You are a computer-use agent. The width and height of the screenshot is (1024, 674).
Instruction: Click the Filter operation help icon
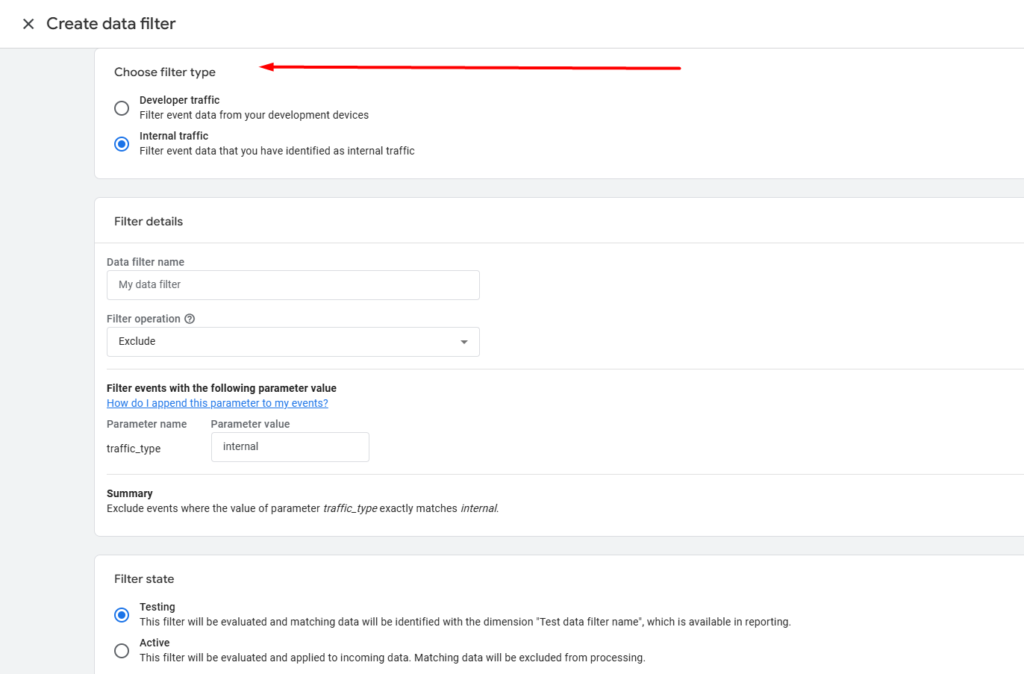tap(190, 319)
